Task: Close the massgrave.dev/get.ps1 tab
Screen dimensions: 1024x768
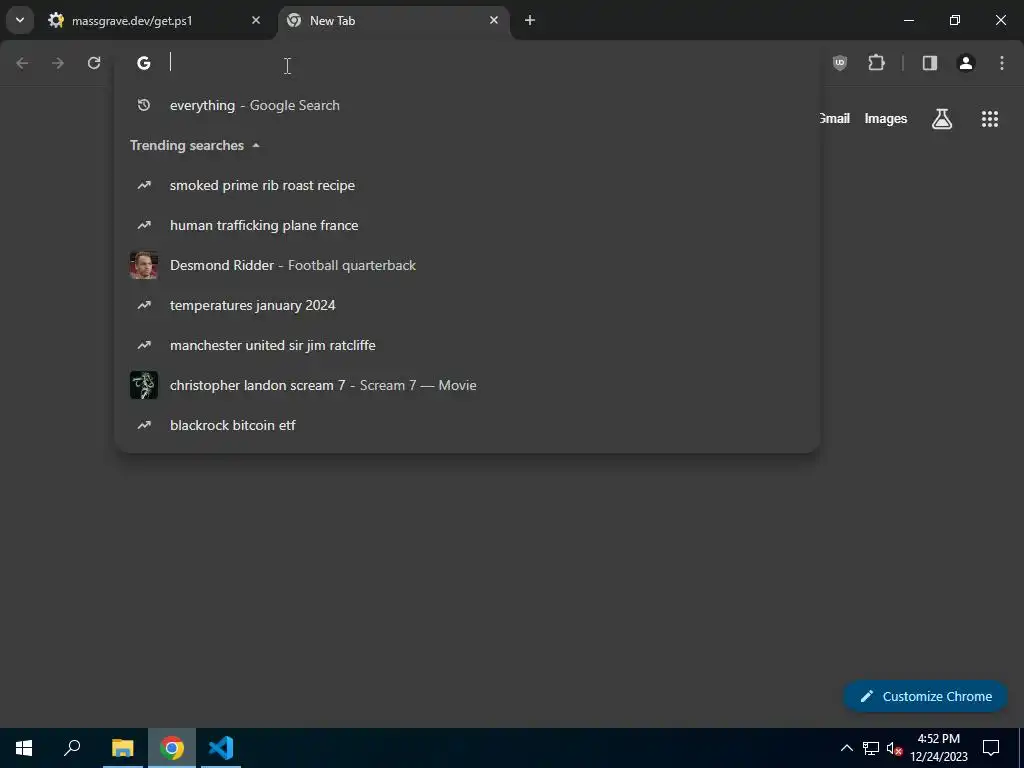Action: 256,20
